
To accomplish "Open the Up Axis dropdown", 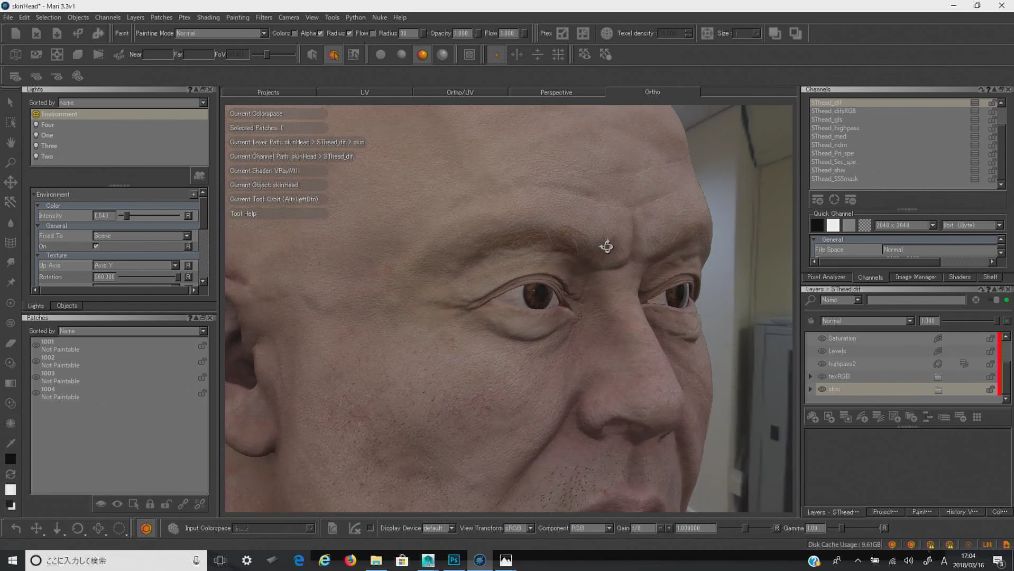I will pyautogui.click(x=136, y=265).
